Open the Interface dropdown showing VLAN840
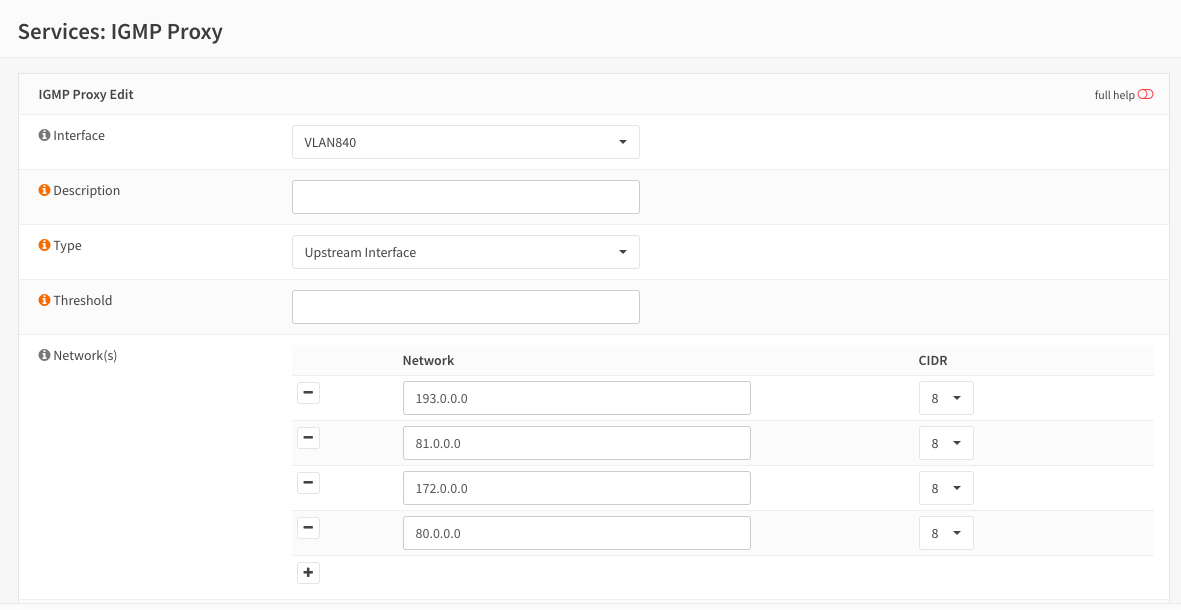 [x=465, y=142]
